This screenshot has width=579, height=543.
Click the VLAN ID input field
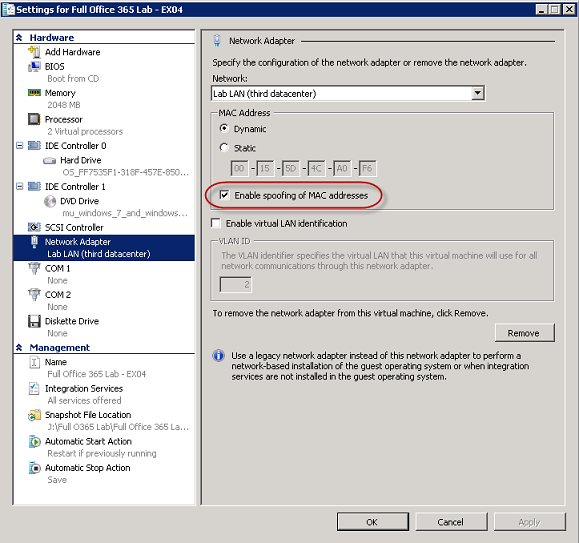pos(236,285)
